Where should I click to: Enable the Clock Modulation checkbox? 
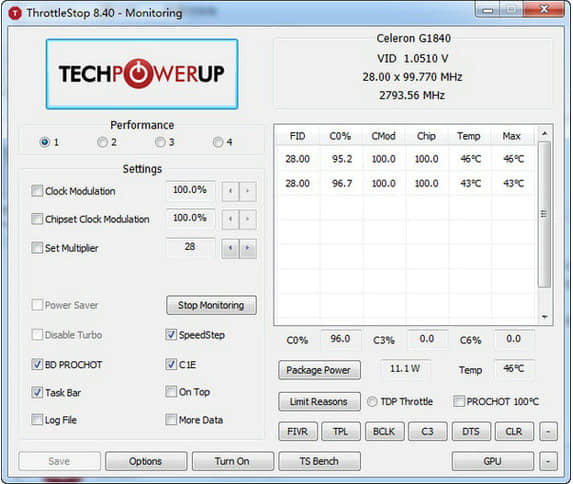[x=37, y=191]
